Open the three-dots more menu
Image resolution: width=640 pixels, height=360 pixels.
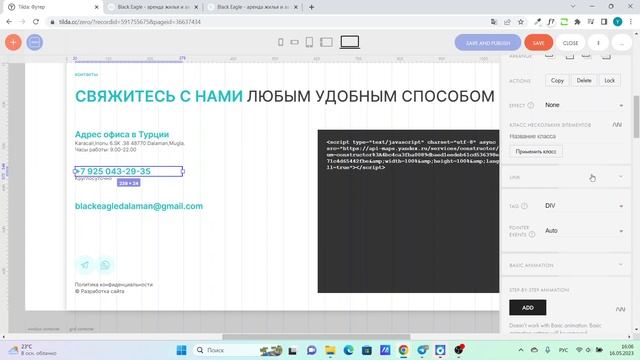coord(621,43)
